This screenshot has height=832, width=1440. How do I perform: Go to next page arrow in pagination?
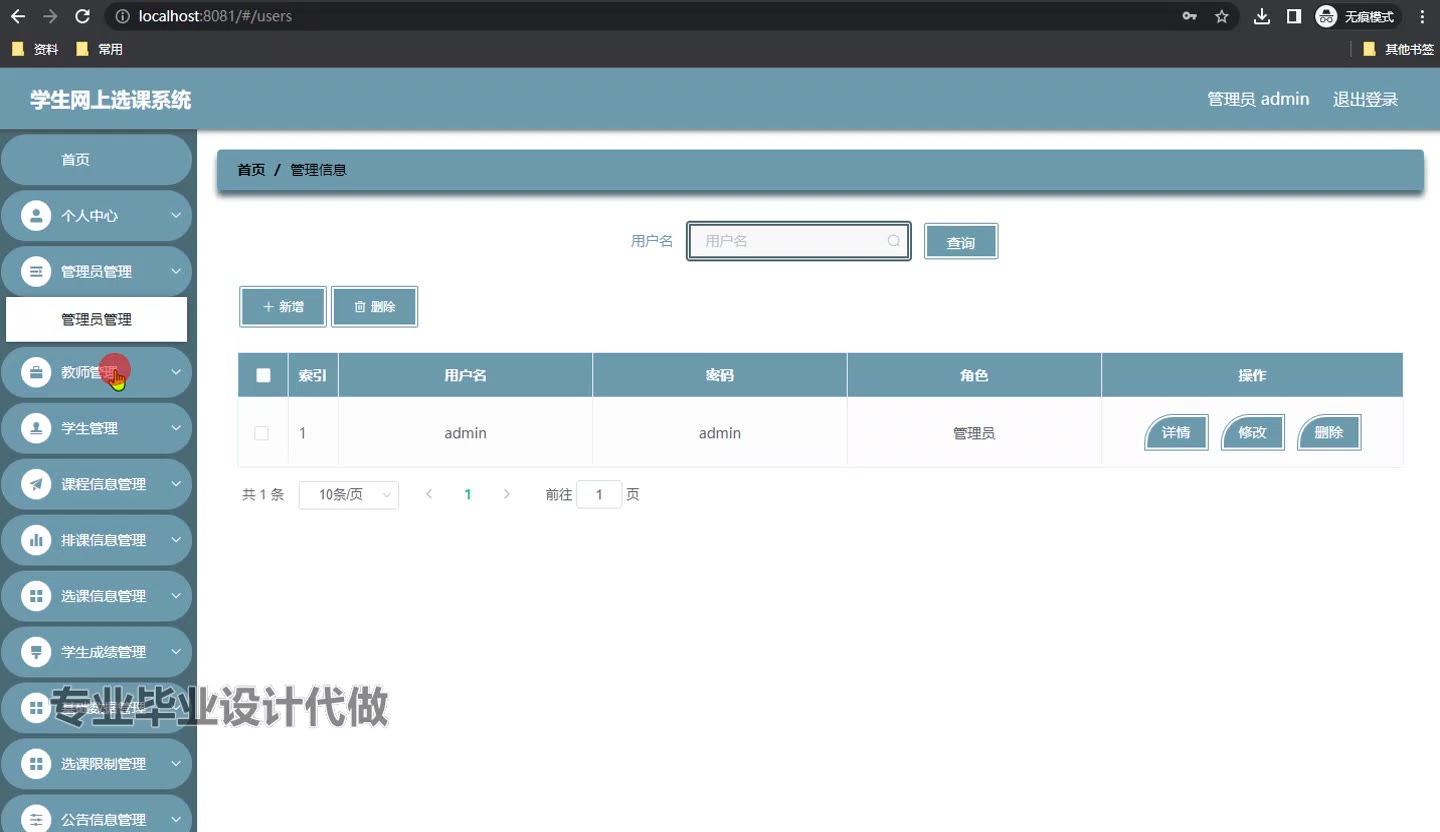click(507, 494)
